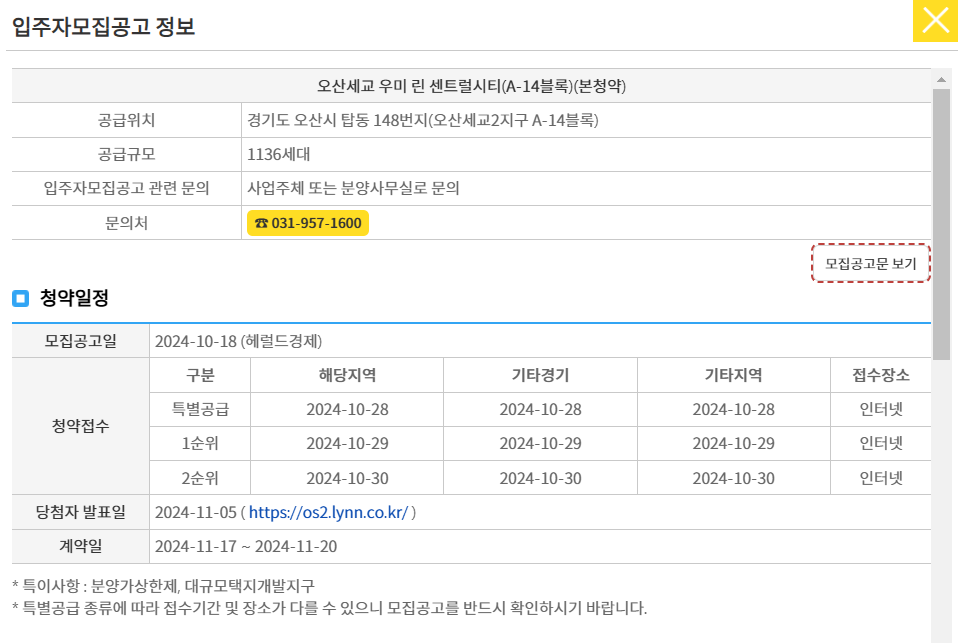Click the 입주자모집공고 관련 문의 label
Image resolution: width=974 pixels, height=643 pixels.
(x=126, y=188)
